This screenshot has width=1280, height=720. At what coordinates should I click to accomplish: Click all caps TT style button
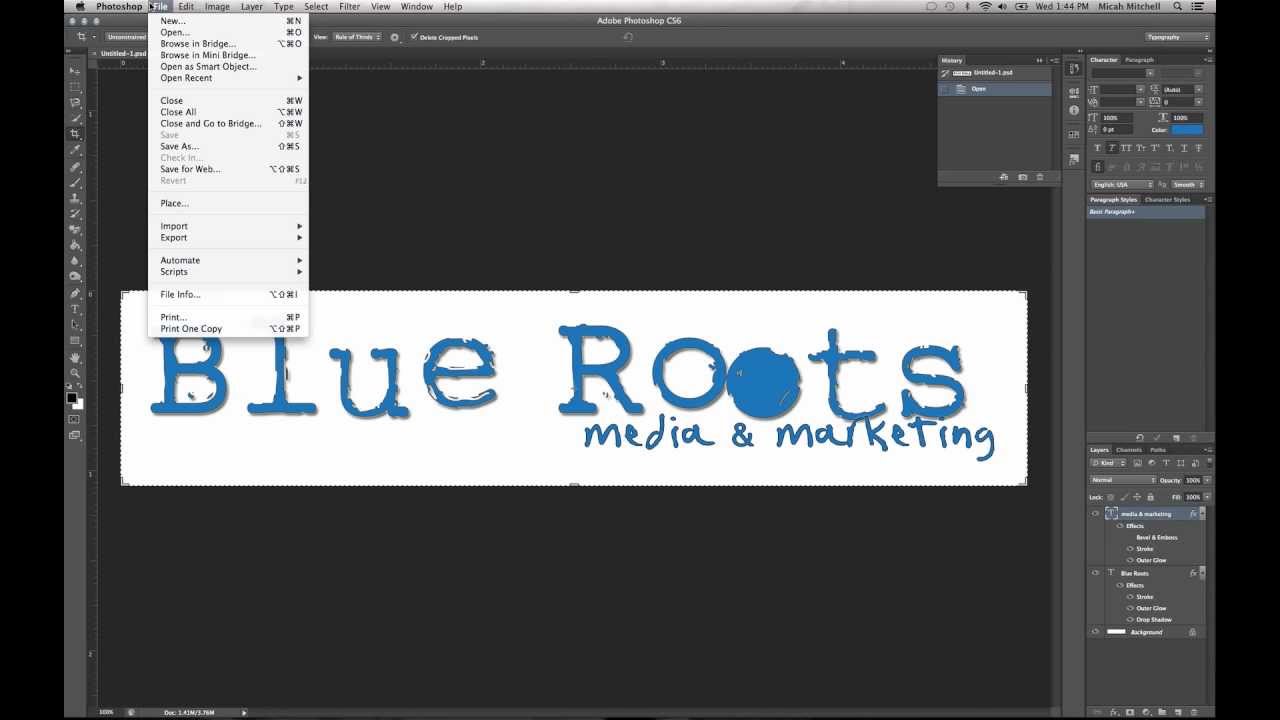pyautogui.click(x=1126, y=148)
